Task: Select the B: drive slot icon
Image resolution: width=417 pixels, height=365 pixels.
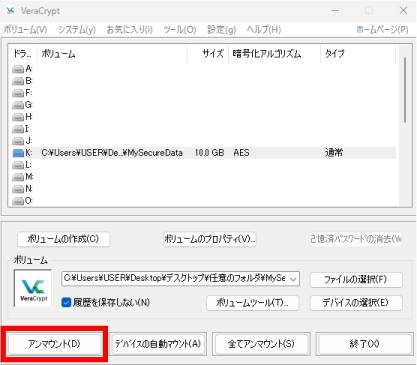Action: pyautogui.click(x=18, y=81)
